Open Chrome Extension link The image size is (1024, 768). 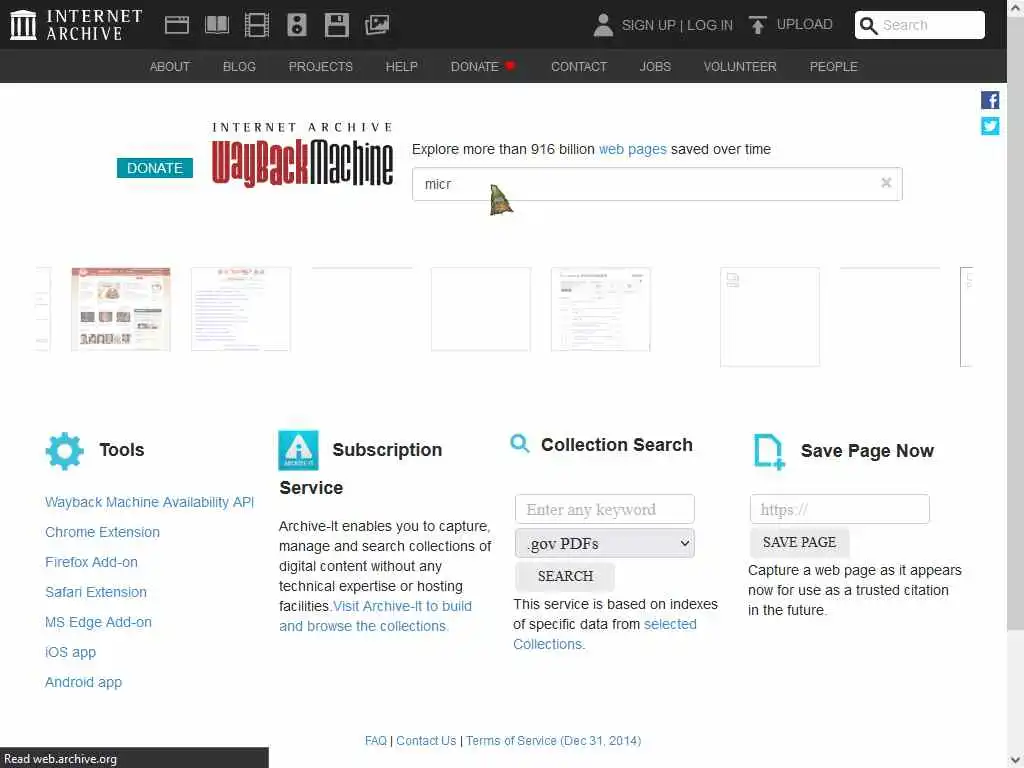103,532
